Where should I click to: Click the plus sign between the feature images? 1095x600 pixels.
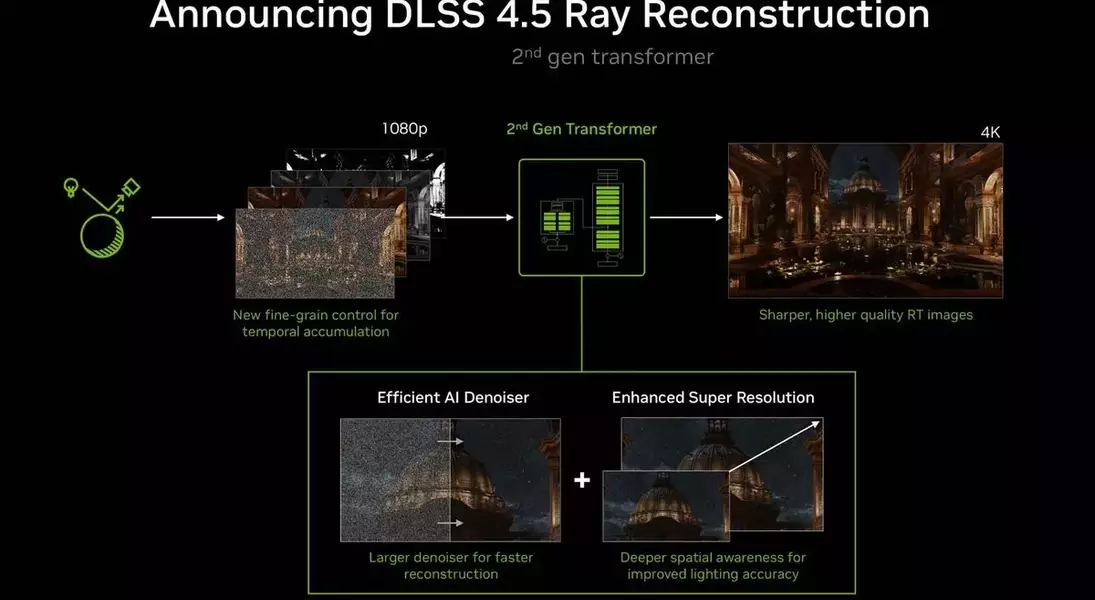(582, 480)
